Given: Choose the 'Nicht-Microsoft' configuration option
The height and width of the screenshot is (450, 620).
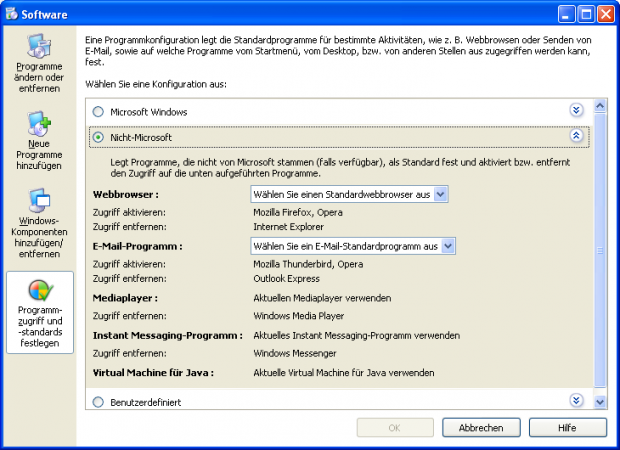Looking at the screenshot, I should click(x=98, y=137).
